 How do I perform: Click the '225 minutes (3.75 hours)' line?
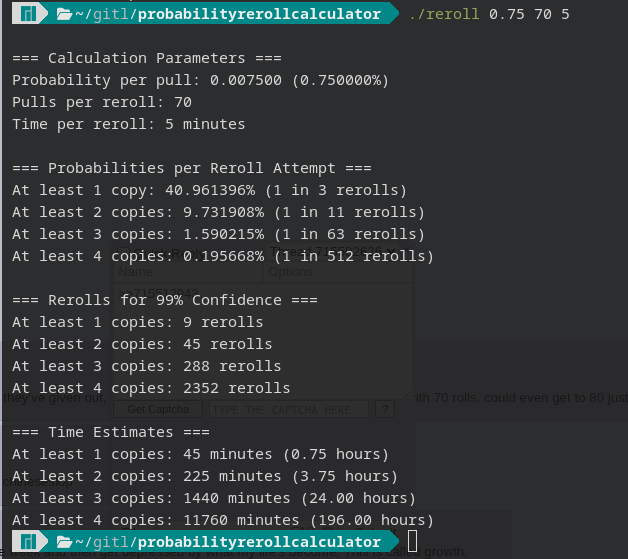click(205, 477)
